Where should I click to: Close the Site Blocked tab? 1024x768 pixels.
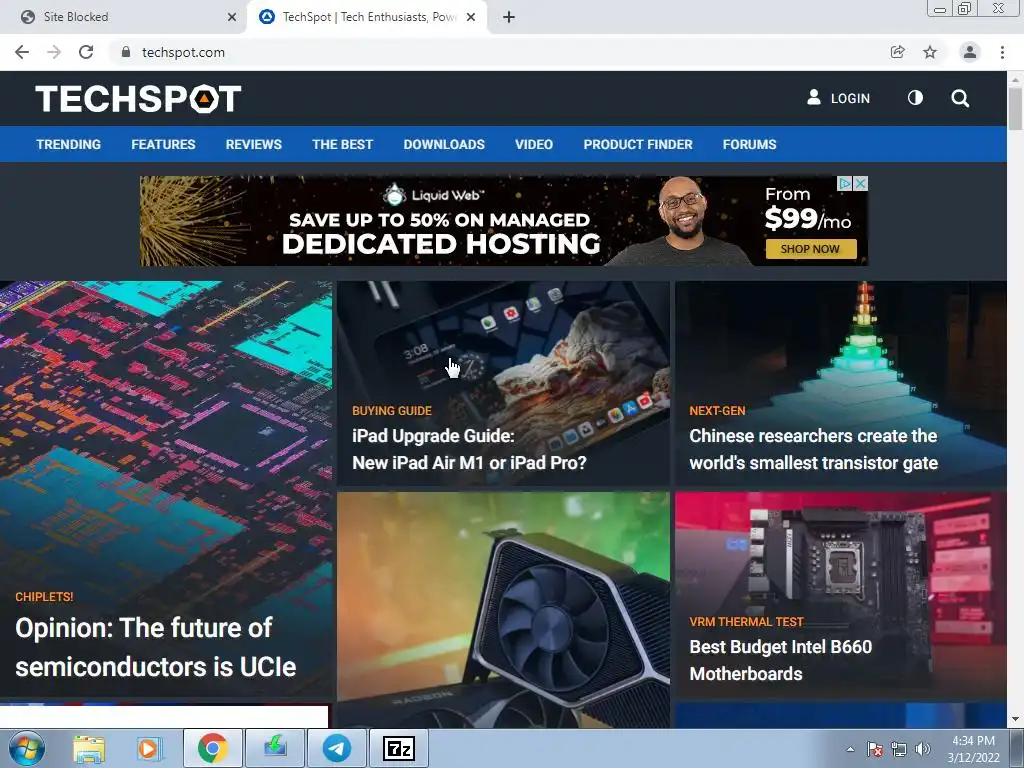pos(232,17)
